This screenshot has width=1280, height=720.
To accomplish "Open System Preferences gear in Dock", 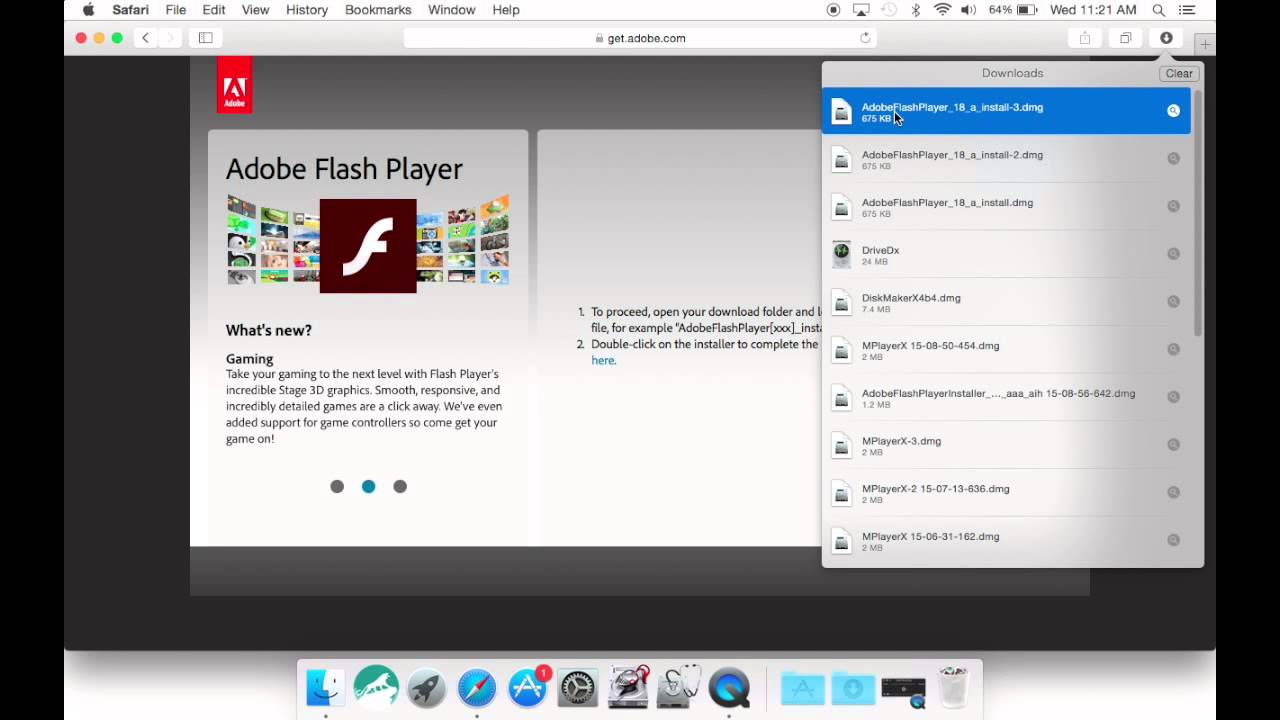I will coord(577,688).
